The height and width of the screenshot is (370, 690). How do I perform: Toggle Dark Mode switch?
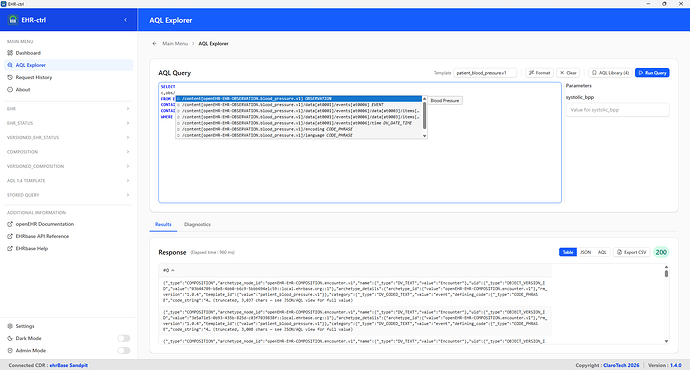click(x=124, y=338)
